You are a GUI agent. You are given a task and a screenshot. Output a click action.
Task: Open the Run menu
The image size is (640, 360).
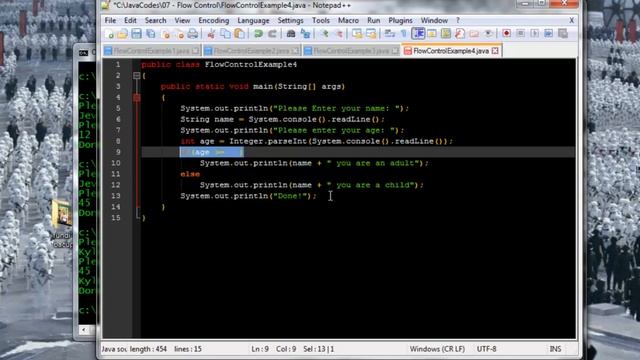pyautogui.click(x=373, y=20)
